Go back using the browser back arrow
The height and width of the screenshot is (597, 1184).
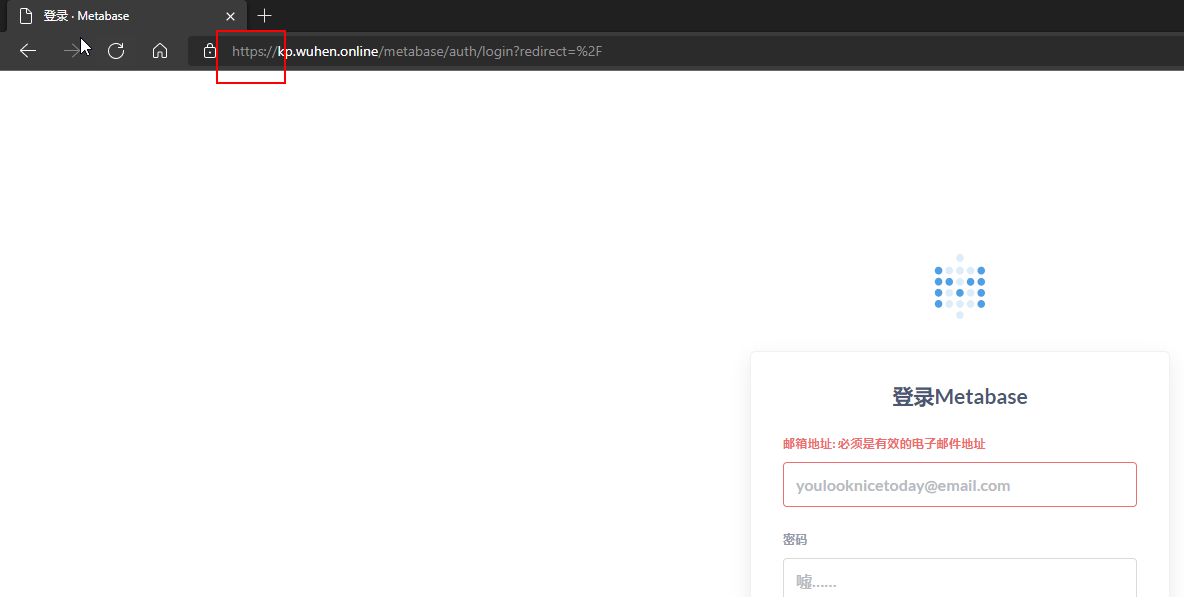(x=28, y=51)
